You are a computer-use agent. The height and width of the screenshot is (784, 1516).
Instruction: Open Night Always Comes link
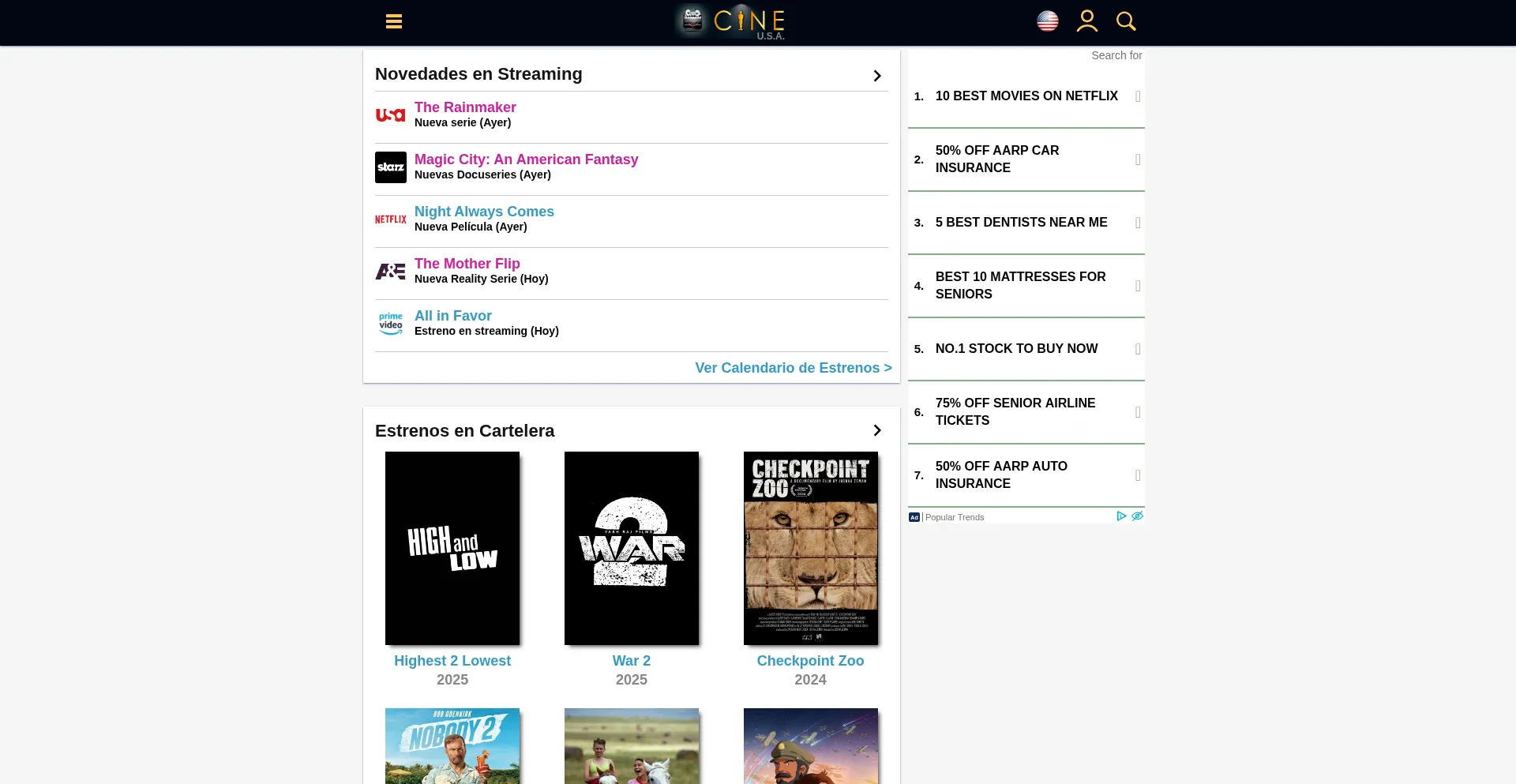[x=484, y=212]
